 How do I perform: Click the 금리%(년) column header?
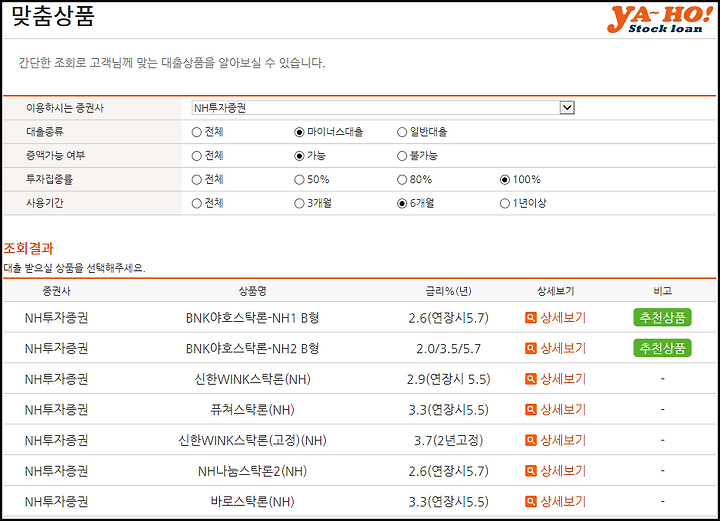(x=449, y=291)
